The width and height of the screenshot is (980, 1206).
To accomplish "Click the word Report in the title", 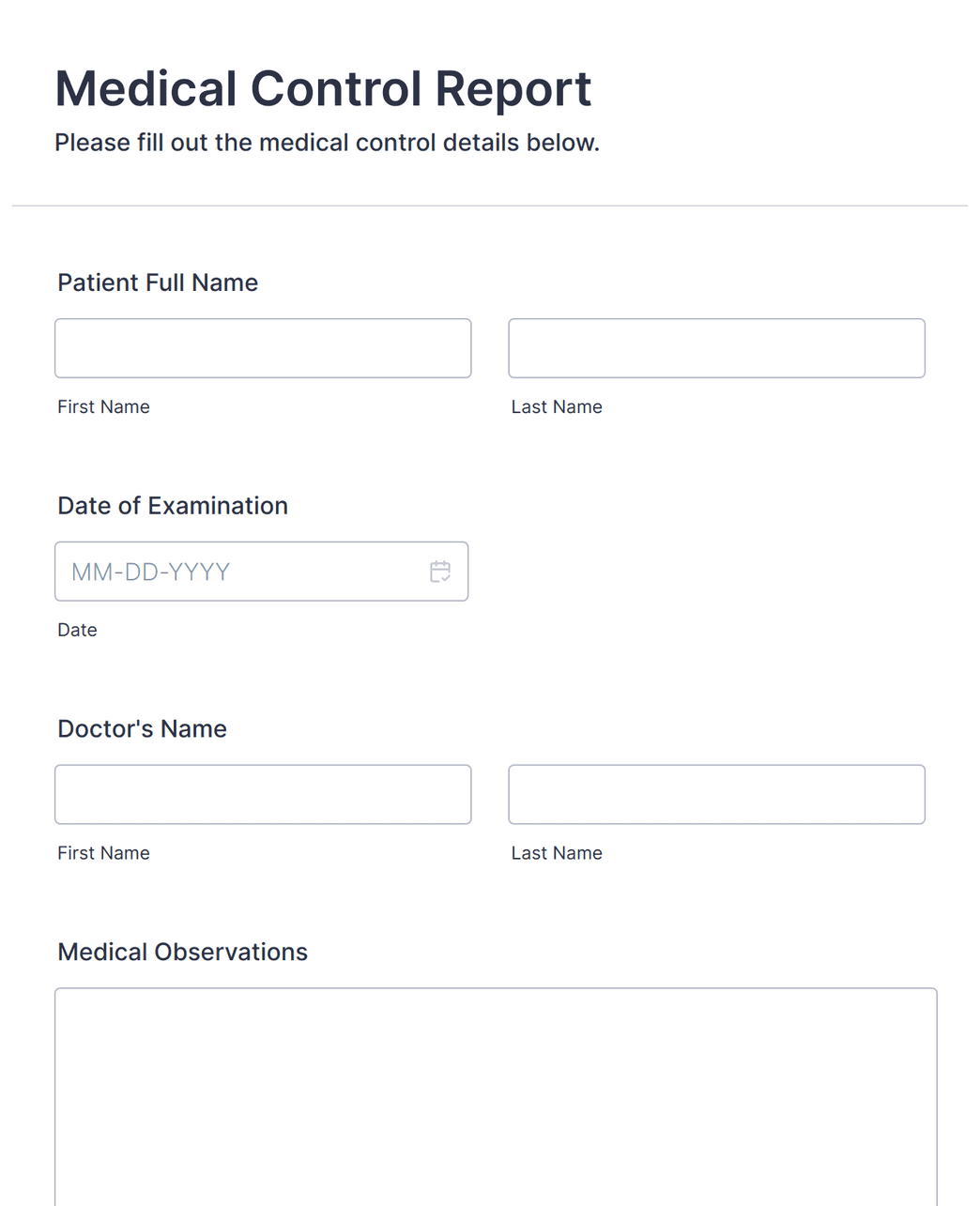I will tap(513, 89).
